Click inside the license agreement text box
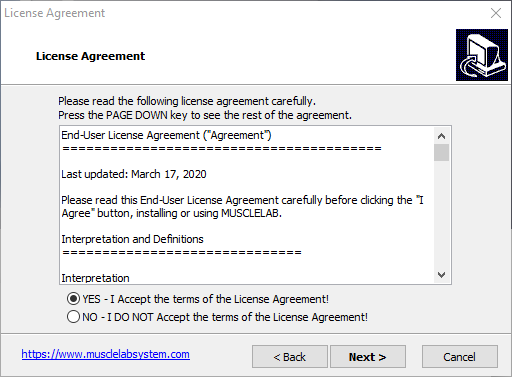This screenshot has width=512, height=377. pos(247,205)
